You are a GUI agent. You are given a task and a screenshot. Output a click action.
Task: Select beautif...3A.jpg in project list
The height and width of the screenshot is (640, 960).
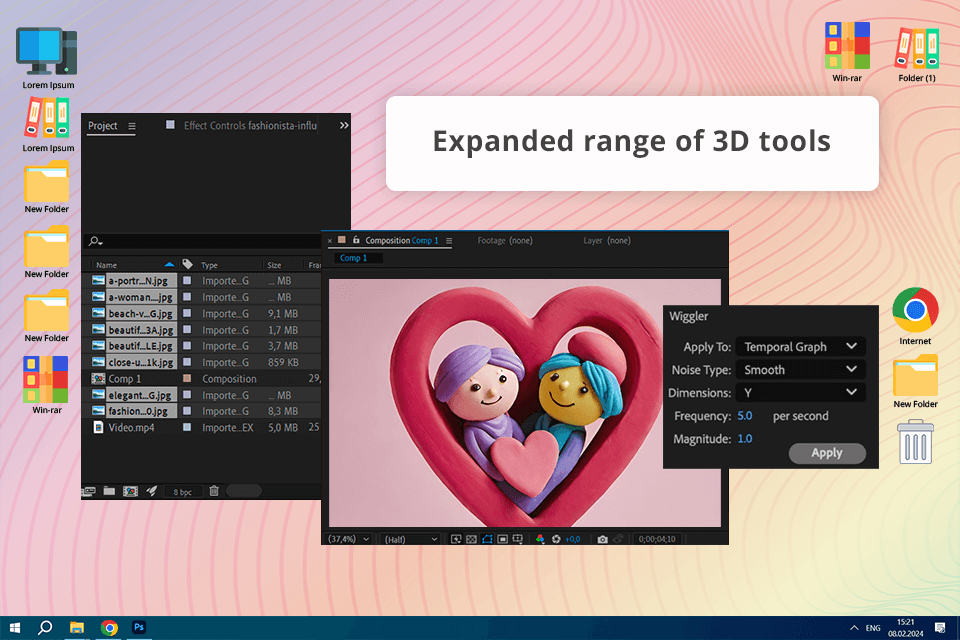(x=140, y=330)
